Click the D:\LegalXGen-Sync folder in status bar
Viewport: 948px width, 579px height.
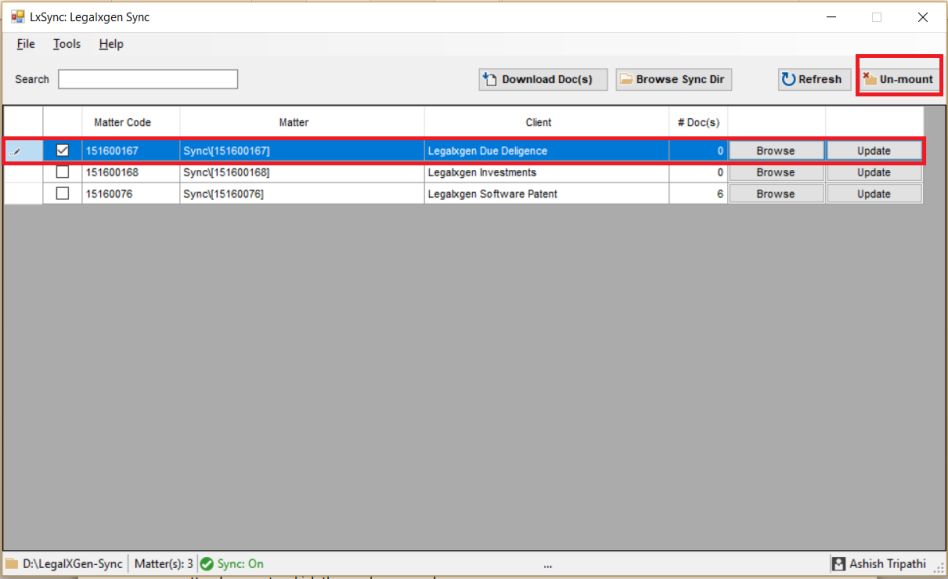(x=12, y=564)
